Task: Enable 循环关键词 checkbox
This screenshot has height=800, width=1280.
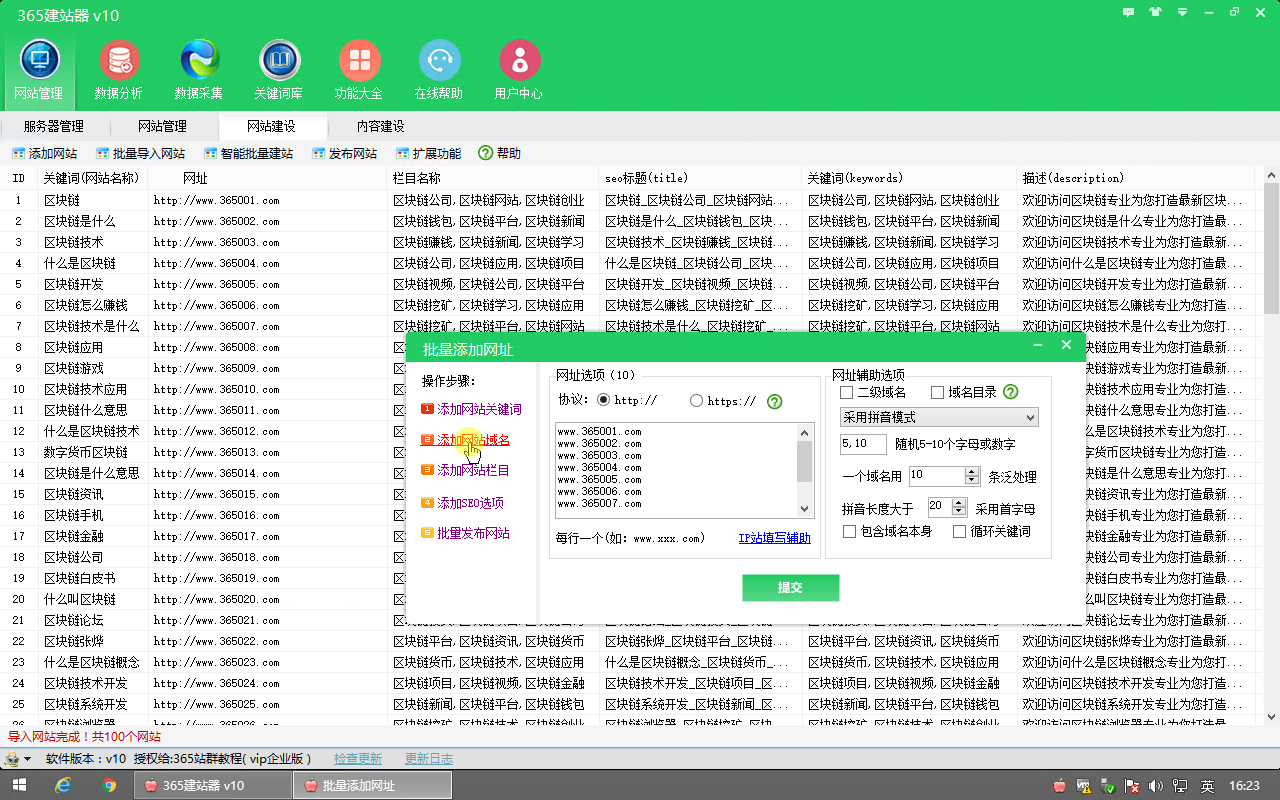Action: click(960, 531)
